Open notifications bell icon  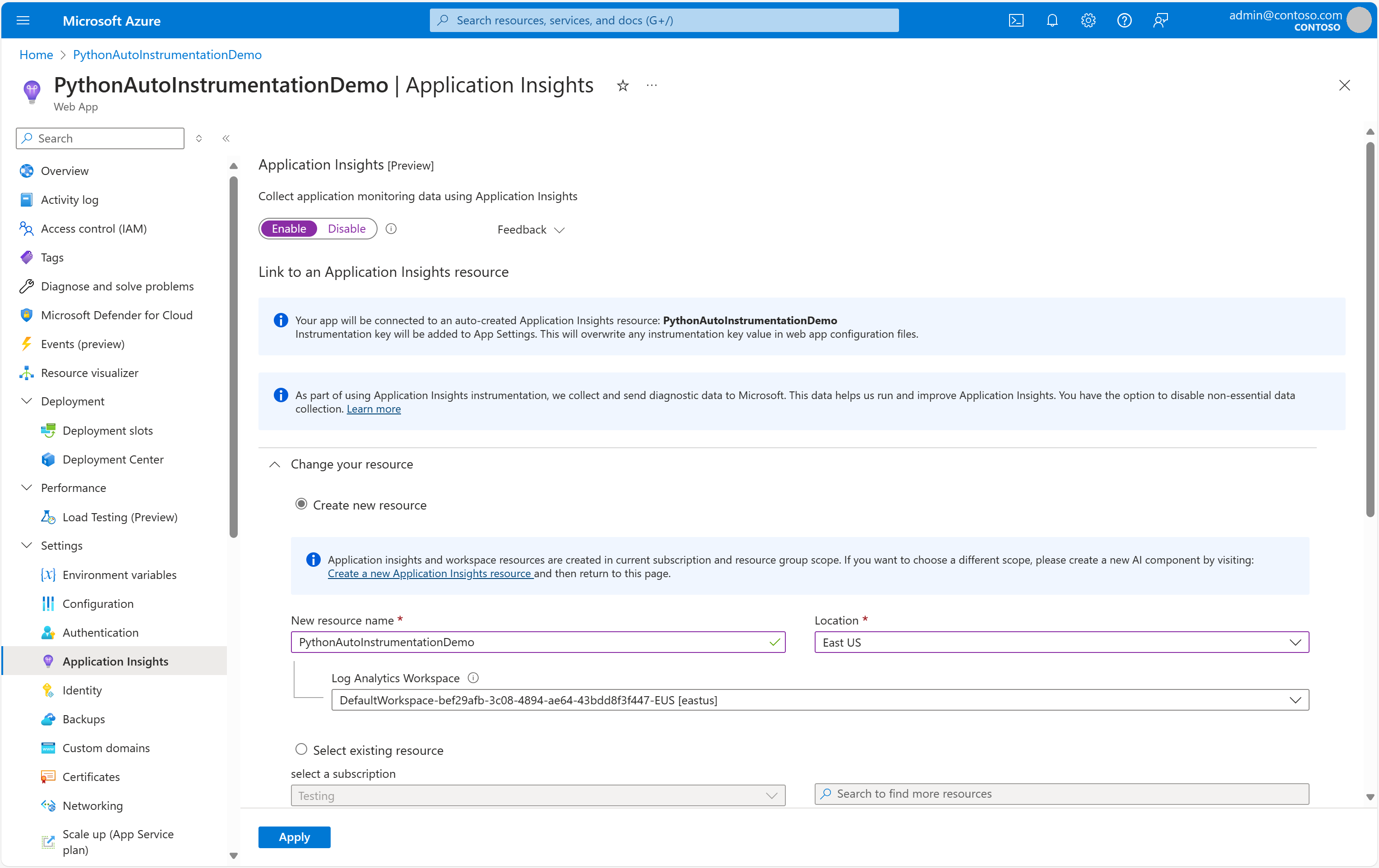pyautogui.click(x=1052, y=21)
